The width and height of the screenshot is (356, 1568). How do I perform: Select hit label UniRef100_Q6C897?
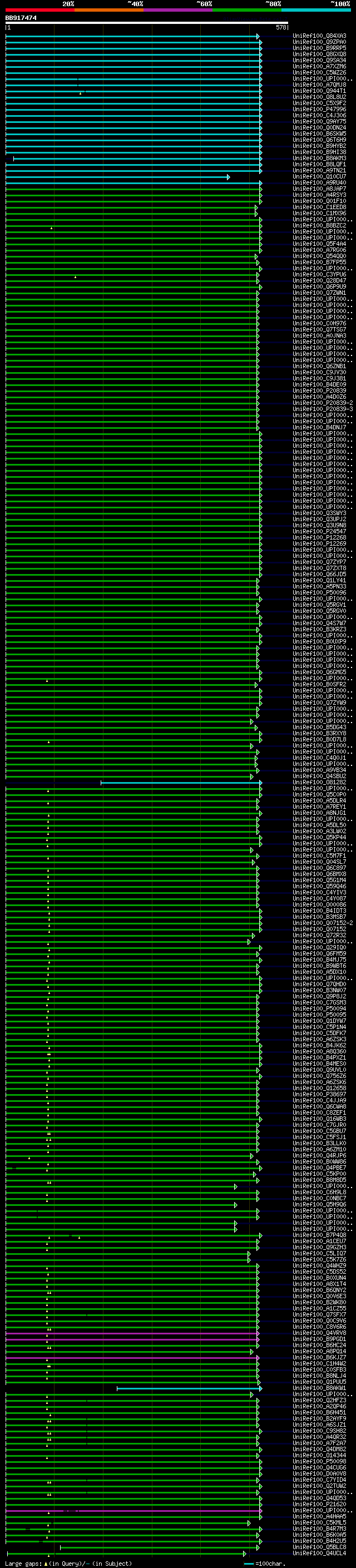click(x=319, y=868)
